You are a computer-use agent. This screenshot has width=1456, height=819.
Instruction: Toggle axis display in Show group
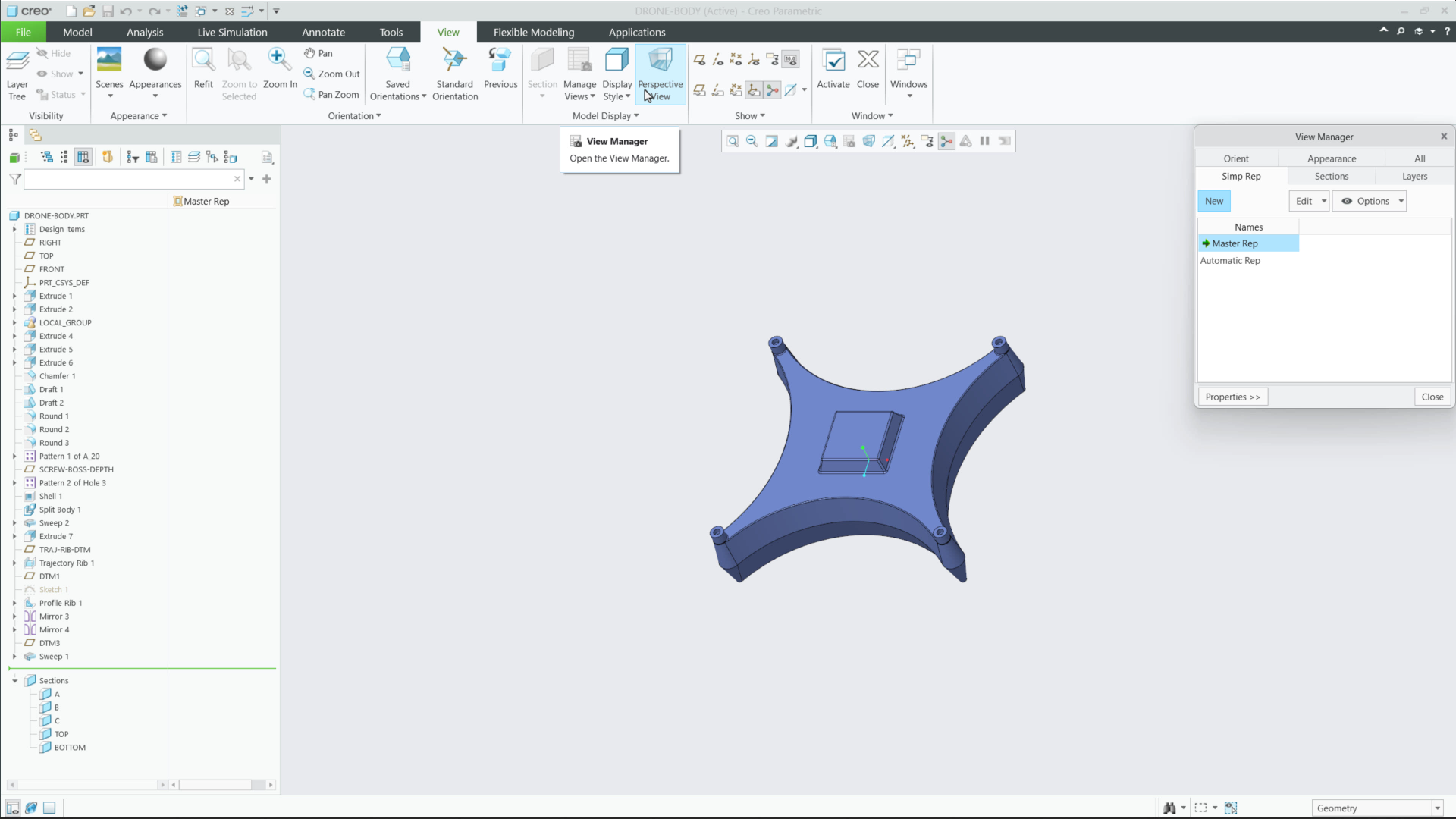click(x=717, y=59)
